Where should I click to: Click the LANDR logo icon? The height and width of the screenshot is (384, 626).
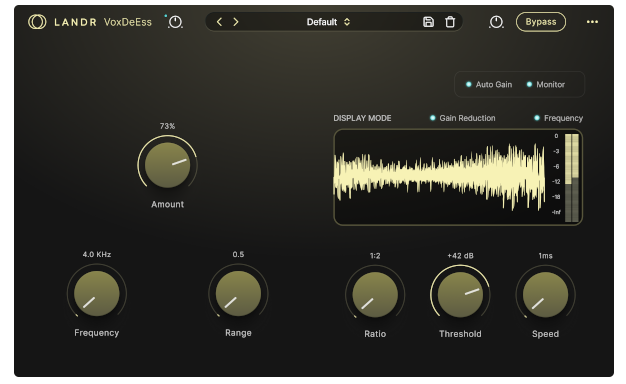pos(37,22)
